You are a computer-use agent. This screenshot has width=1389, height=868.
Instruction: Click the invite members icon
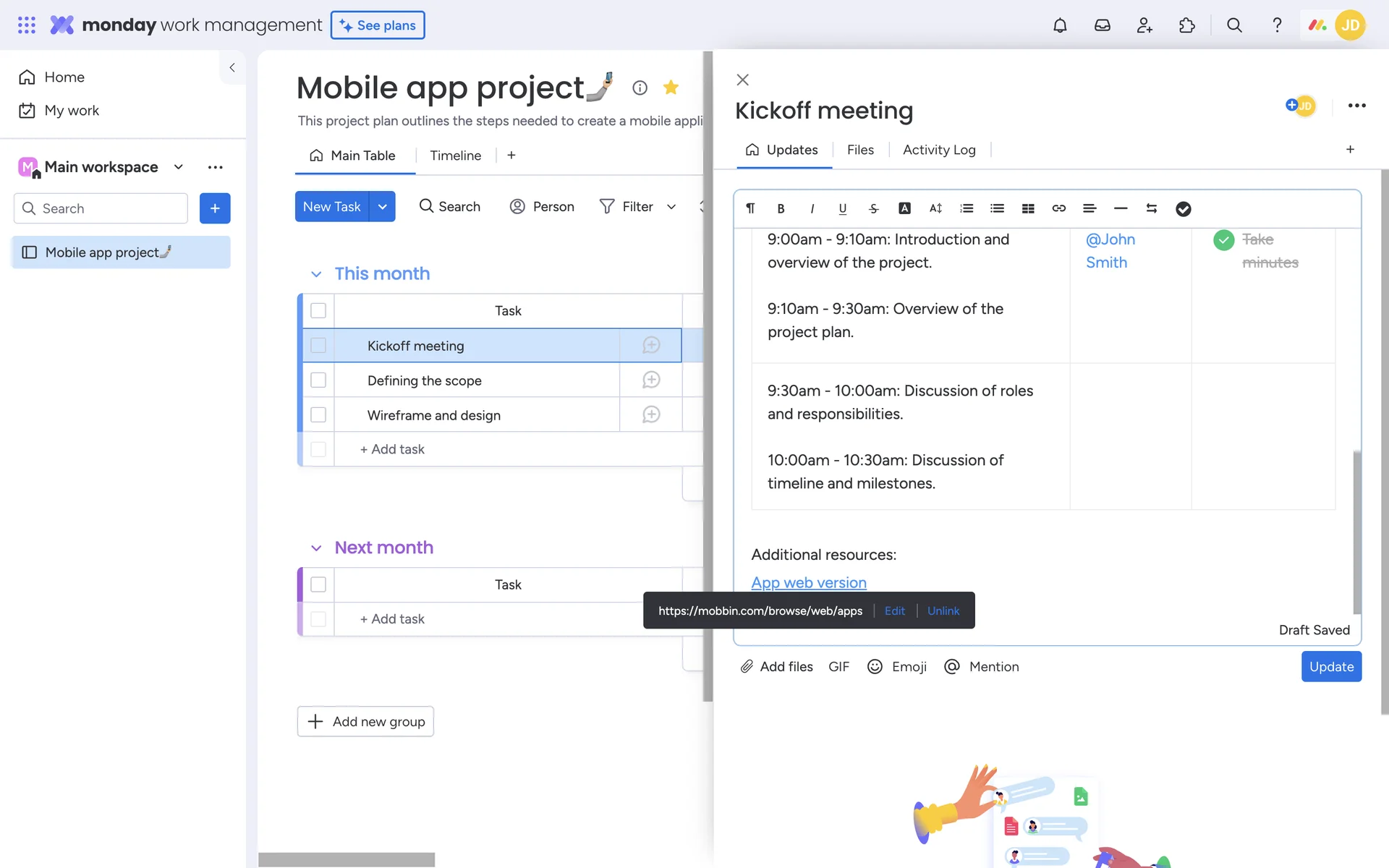[x=1144, y=25]
